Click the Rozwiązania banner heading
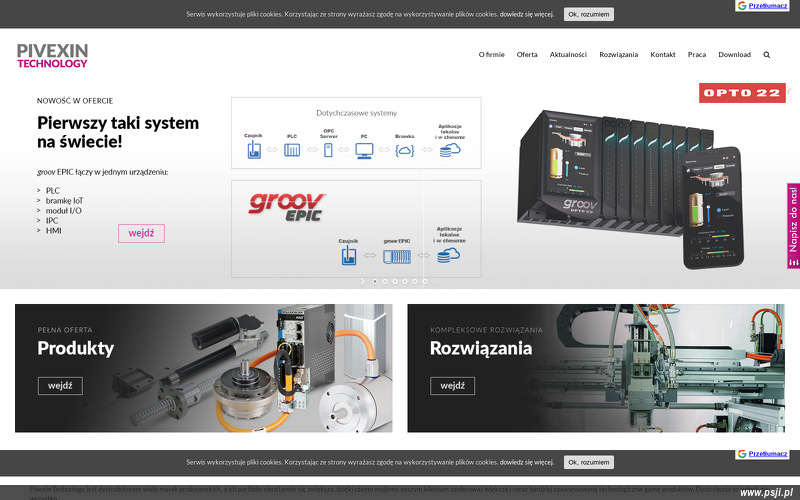The width and height of the screenshot is (800, 500). click(481, 348)
